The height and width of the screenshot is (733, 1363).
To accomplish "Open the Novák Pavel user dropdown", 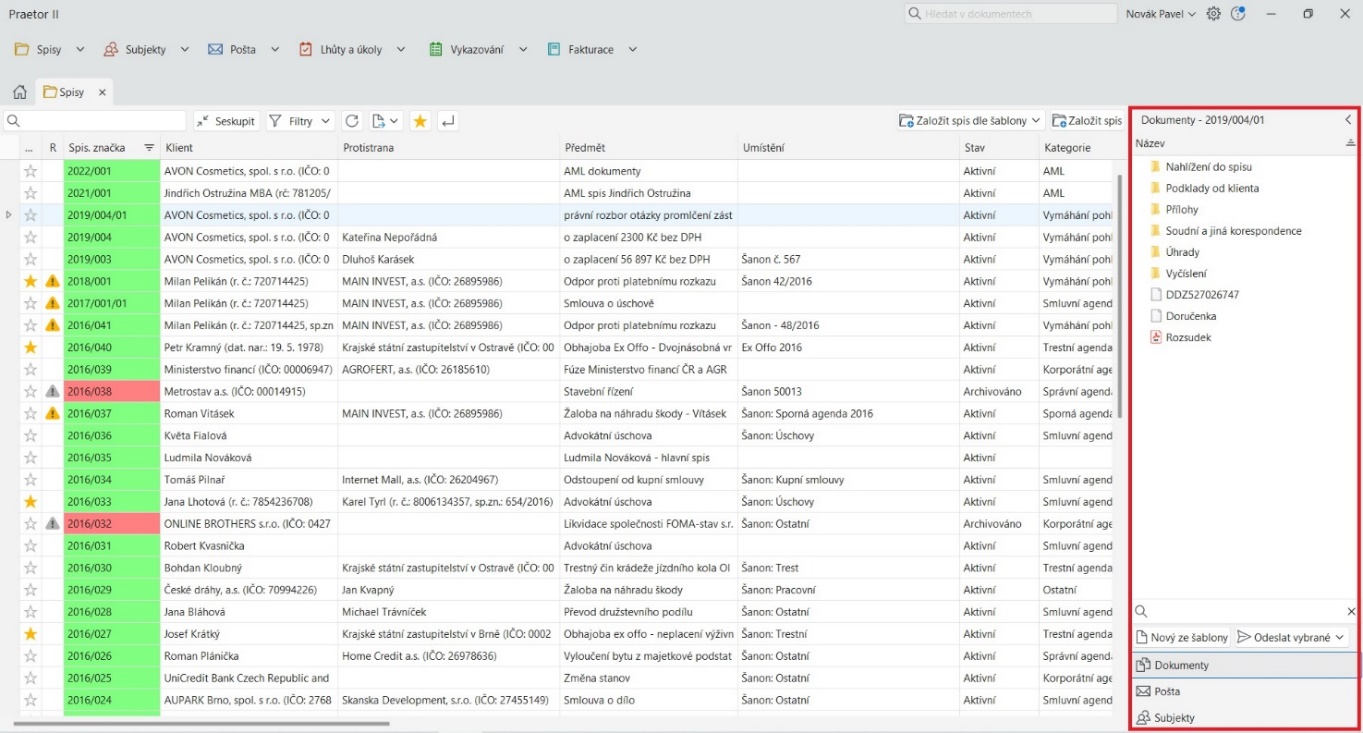I will point(1160,14).
